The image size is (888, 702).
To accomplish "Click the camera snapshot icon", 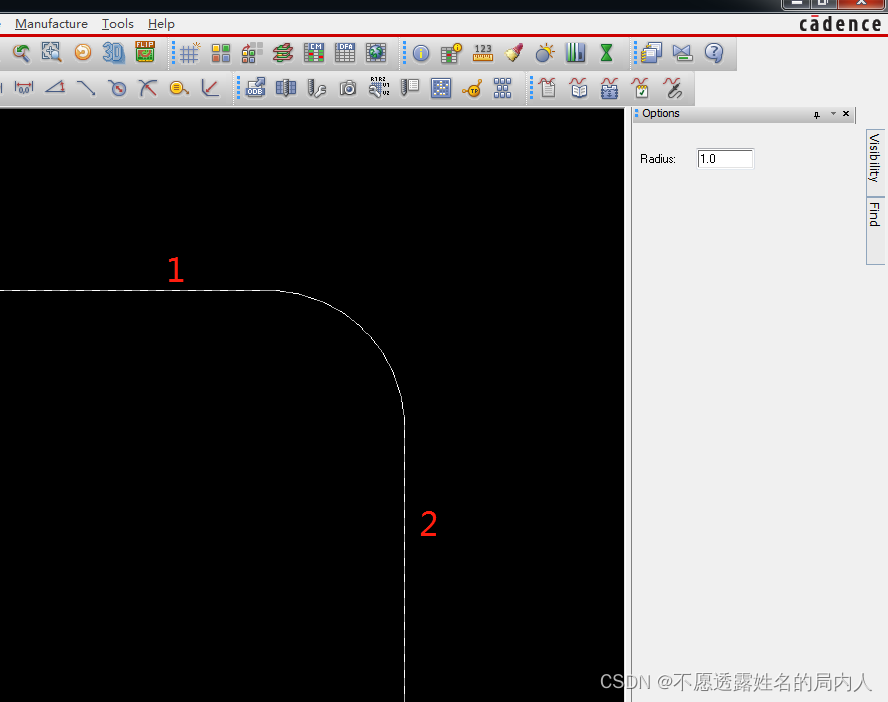I will click(348, 88).
